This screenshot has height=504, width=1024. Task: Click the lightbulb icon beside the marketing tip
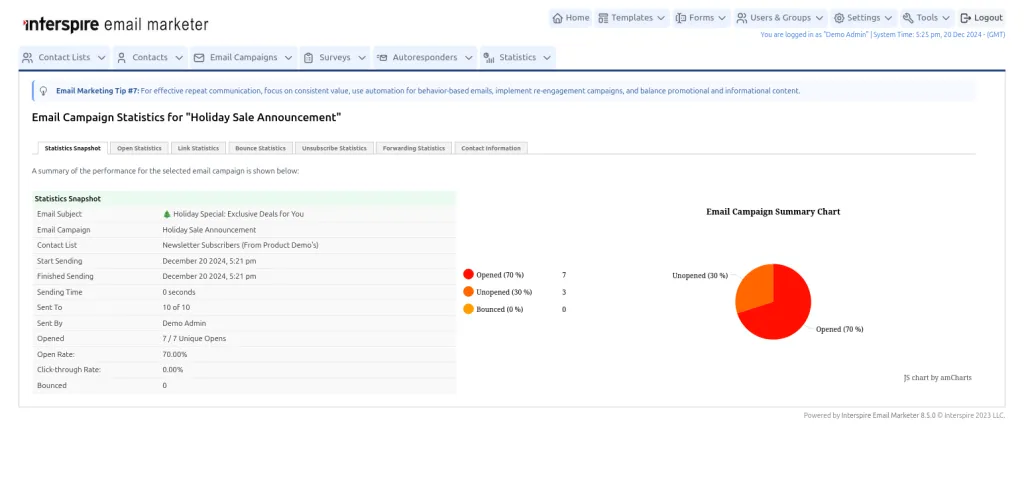[x=44, y=91]
